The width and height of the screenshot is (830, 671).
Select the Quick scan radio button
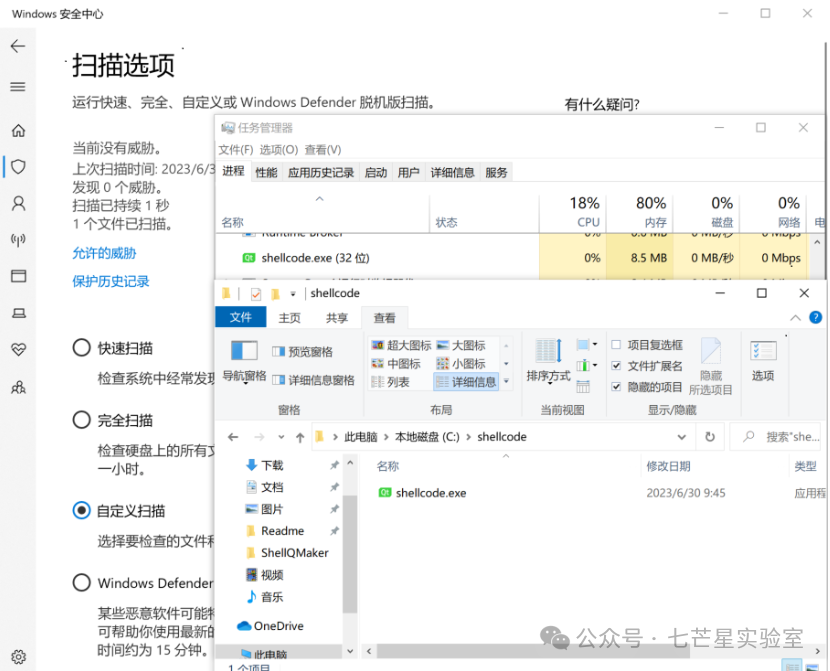pos(82,348)
